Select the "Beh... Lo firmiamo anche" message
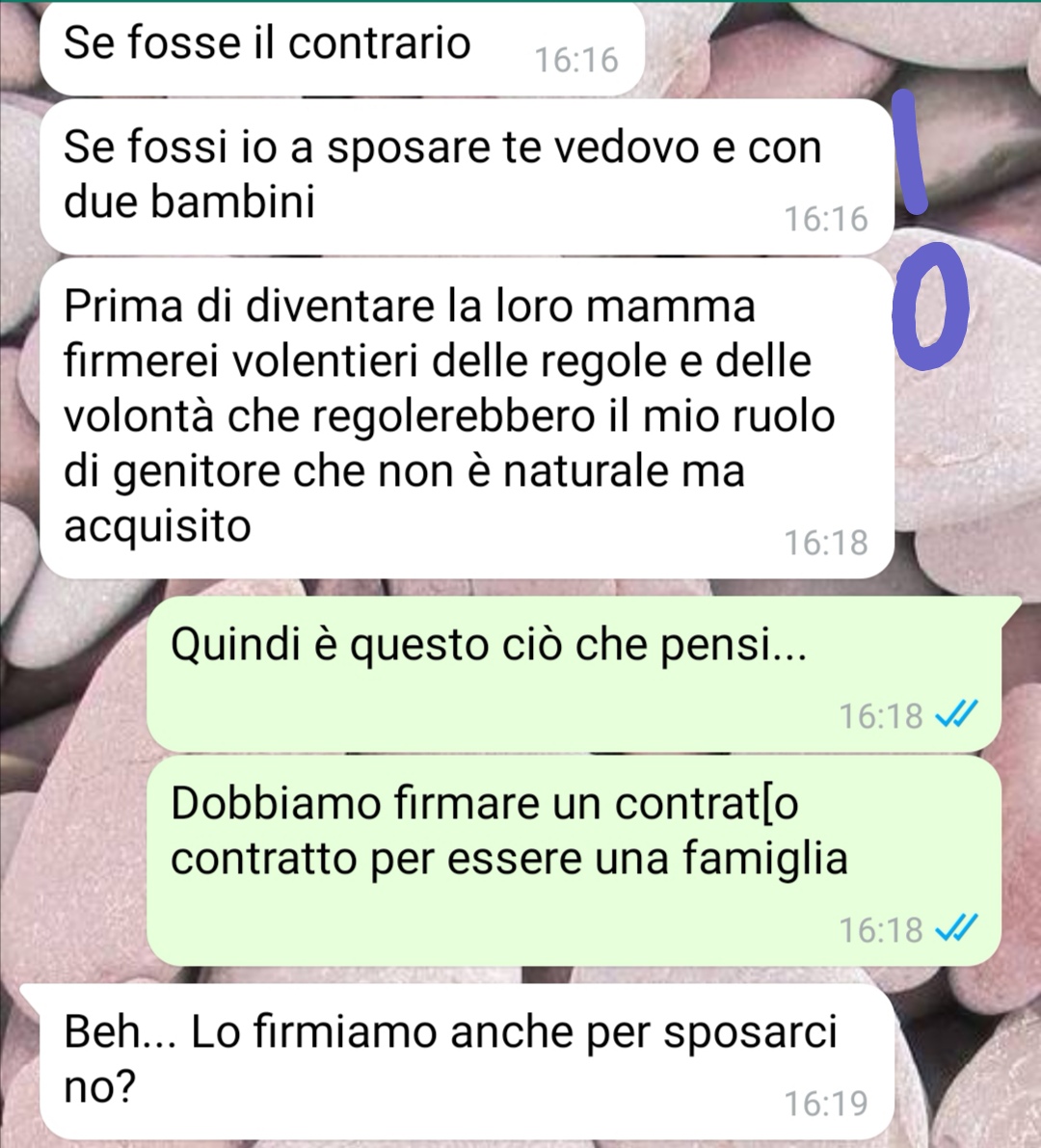Image resolution: width=1041 pixels, height=1148 pixels. point(467,1061)
